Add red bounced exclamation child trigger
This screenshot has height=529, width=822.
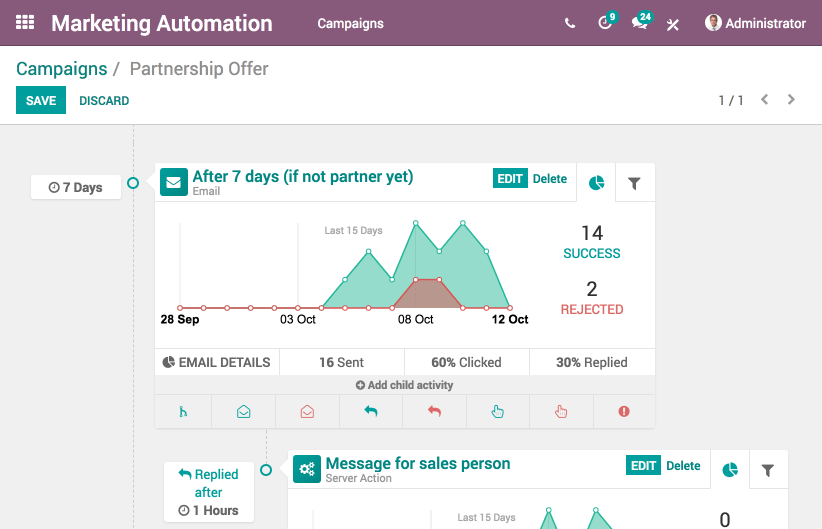[x=624, y=412]
